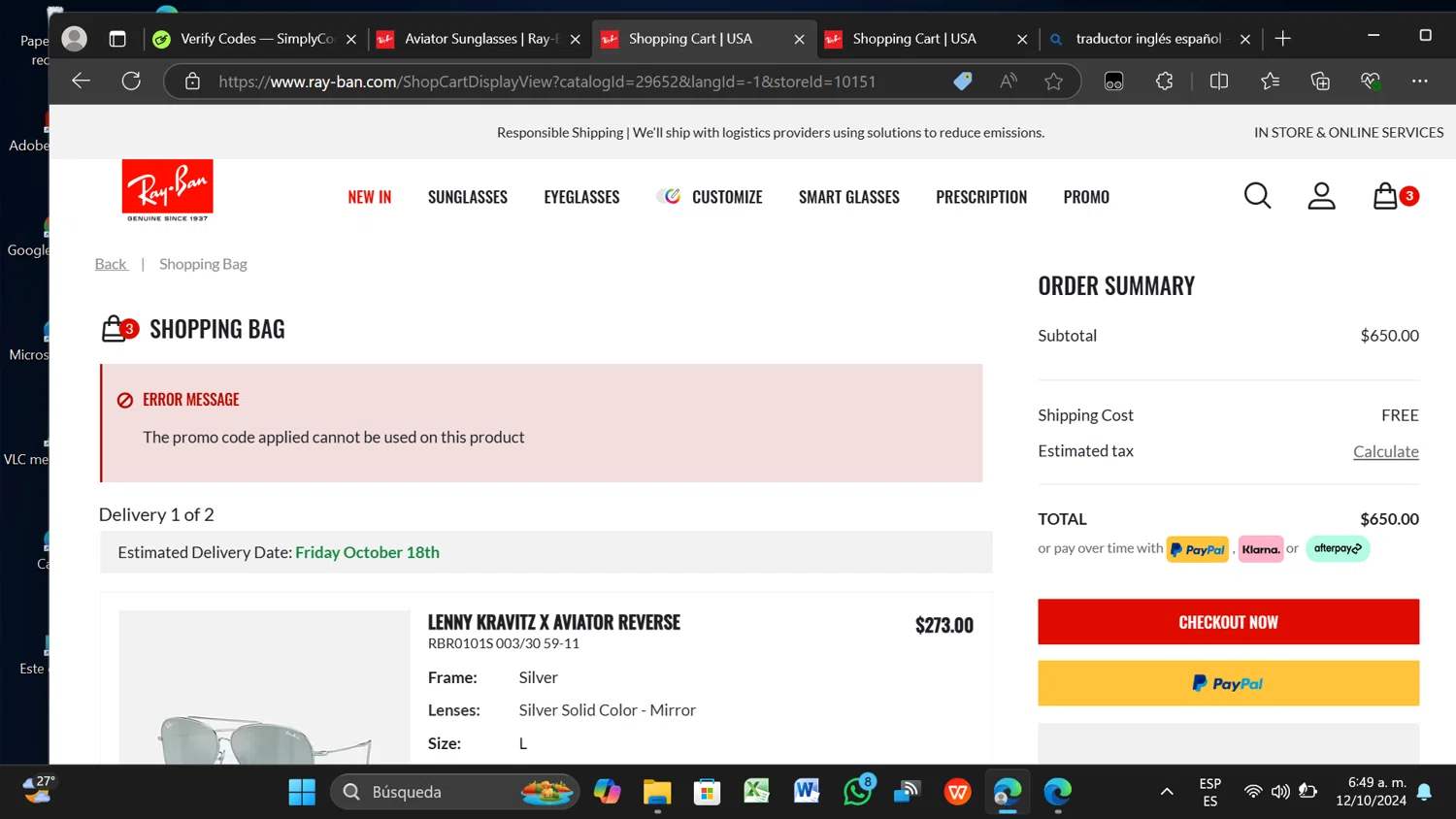Open Lenny Kravitz Aviator Reverse product image

point(264,687)
